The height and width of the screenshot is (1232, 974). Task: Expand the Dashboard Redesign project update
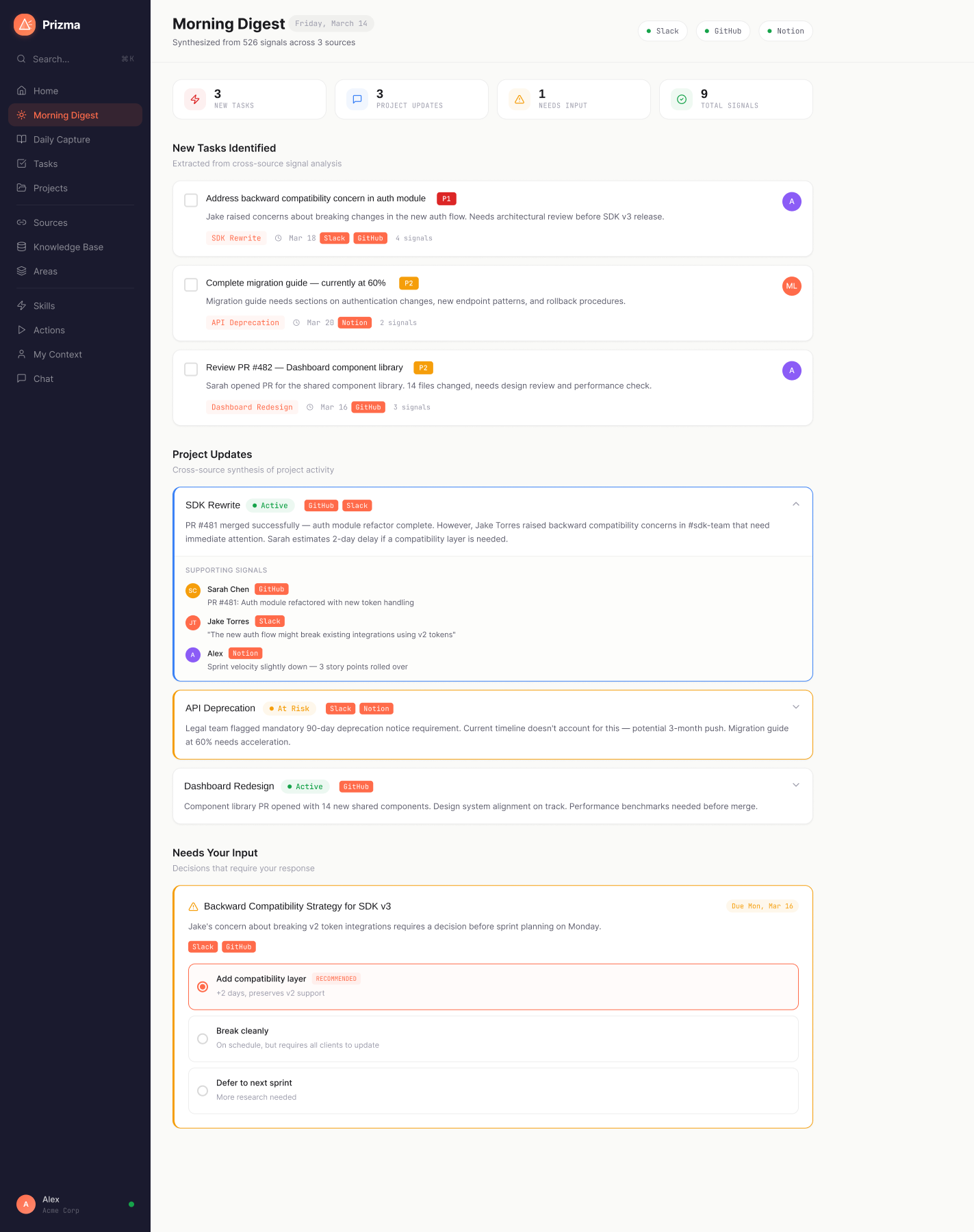(795, 785)
